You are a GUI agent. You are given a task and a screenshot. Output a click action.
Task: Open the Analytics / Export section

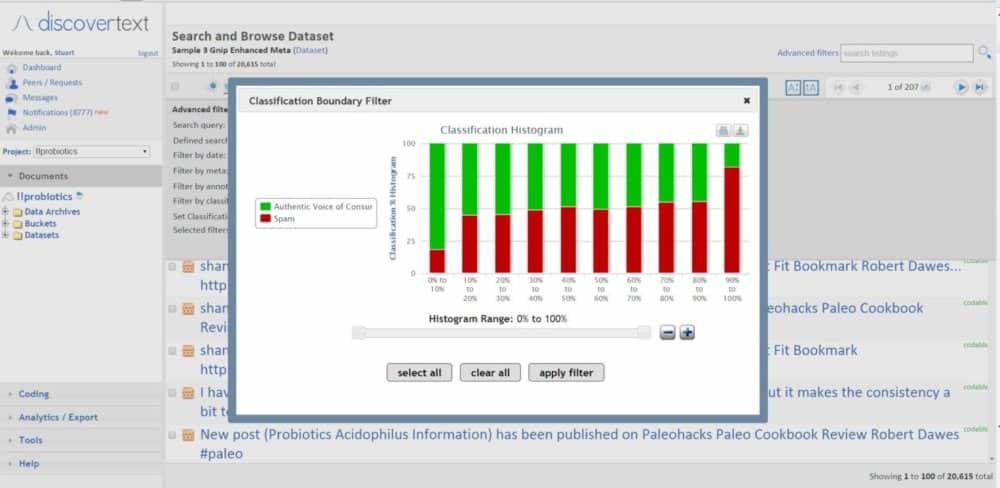click(x=58, y=417)
